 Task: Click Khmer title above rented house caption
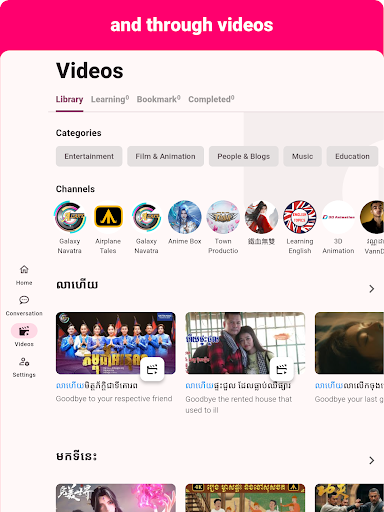coord(238,386)
